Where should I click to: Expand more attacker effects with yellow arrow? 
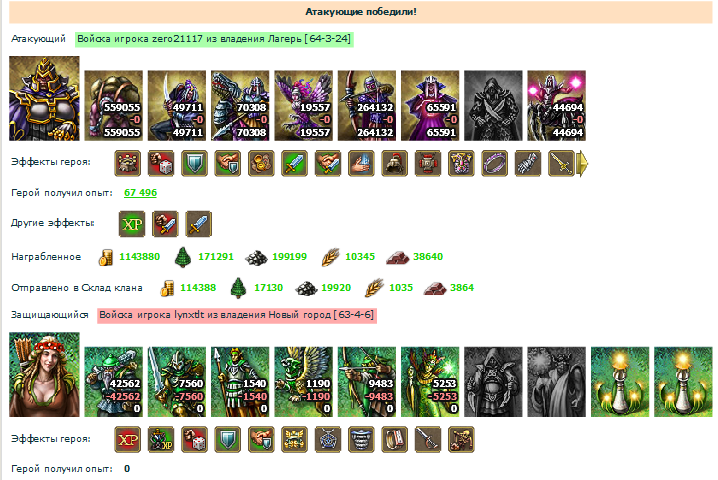(582, 164)
